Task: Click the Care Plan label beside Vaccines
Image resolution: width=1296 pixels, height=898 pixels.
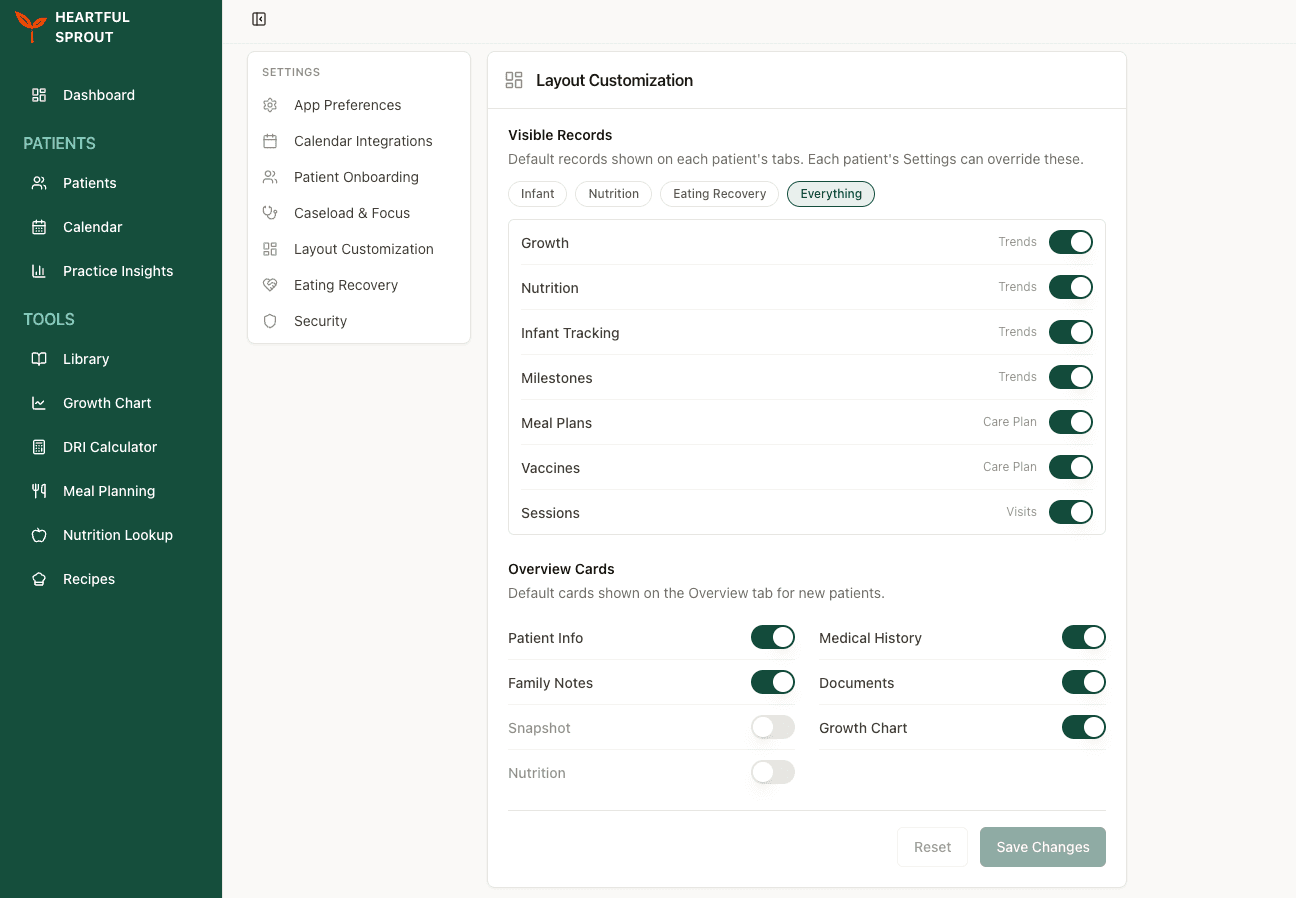Action: pyautogui.click(x=1010, y=467)
